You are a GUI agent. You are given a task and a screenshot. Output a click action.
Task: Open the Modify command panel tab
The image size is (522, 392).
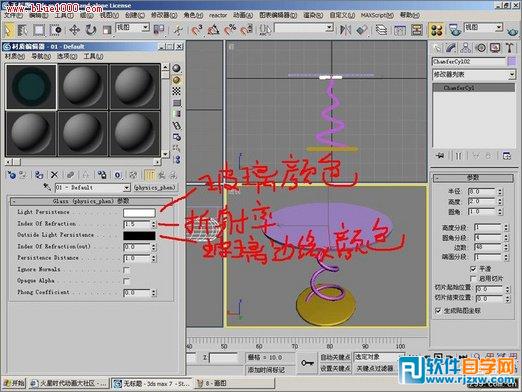451,48
